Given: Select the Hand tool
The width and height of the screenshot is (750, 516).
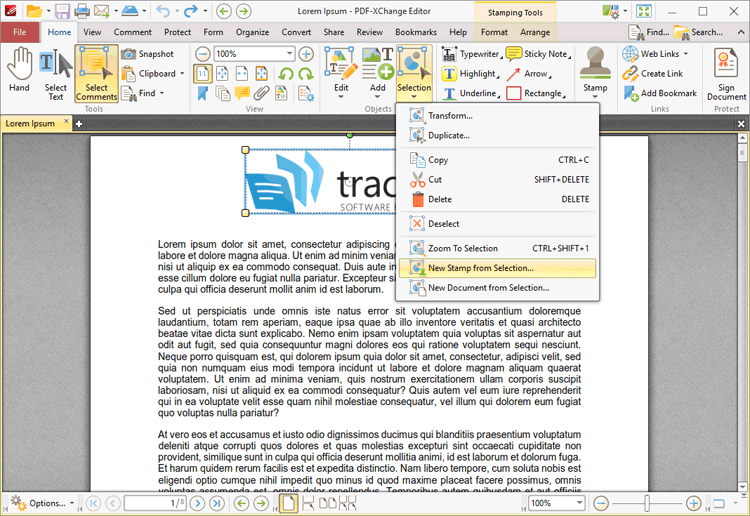Looking at the screenshot, I should click(19, 71).
